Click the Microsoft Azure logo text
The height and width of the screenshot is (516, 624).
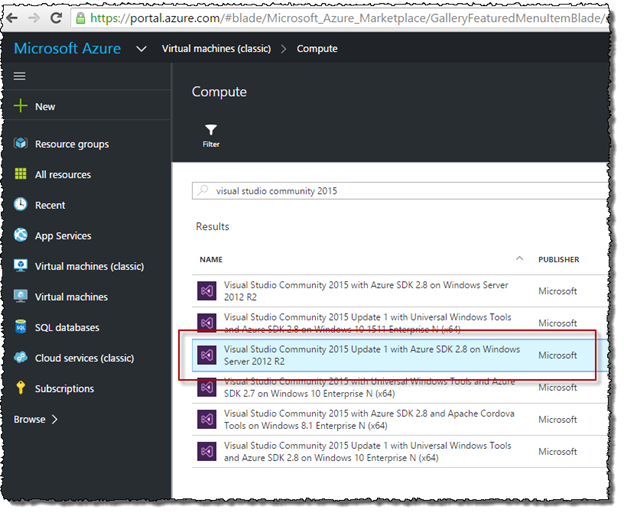point(67,49)
